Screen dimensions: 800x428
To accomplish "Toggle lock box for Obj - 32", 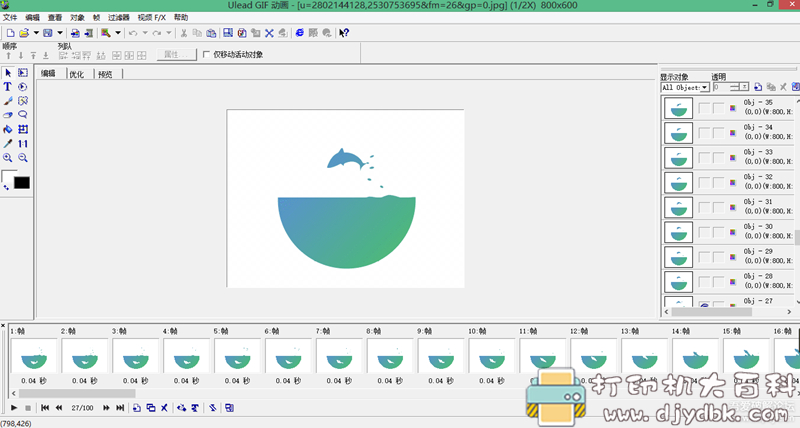I will click(718, 182).
